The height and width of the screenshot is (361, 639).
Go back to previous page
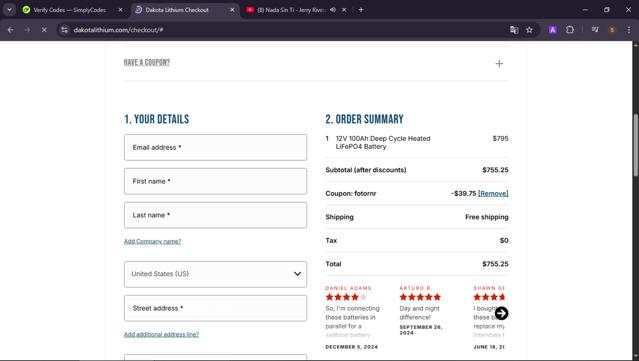(11, 30)
